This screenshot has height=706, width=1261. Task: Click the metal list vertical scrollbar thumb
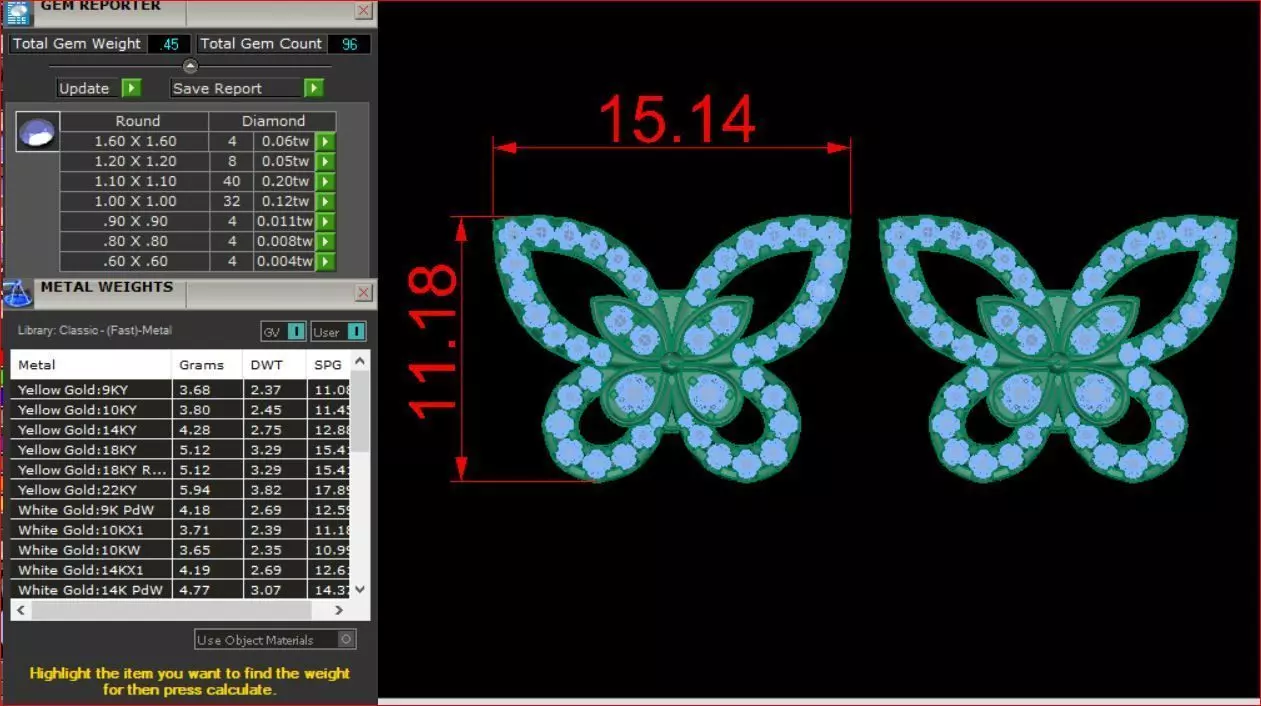(x=361, y=410)
